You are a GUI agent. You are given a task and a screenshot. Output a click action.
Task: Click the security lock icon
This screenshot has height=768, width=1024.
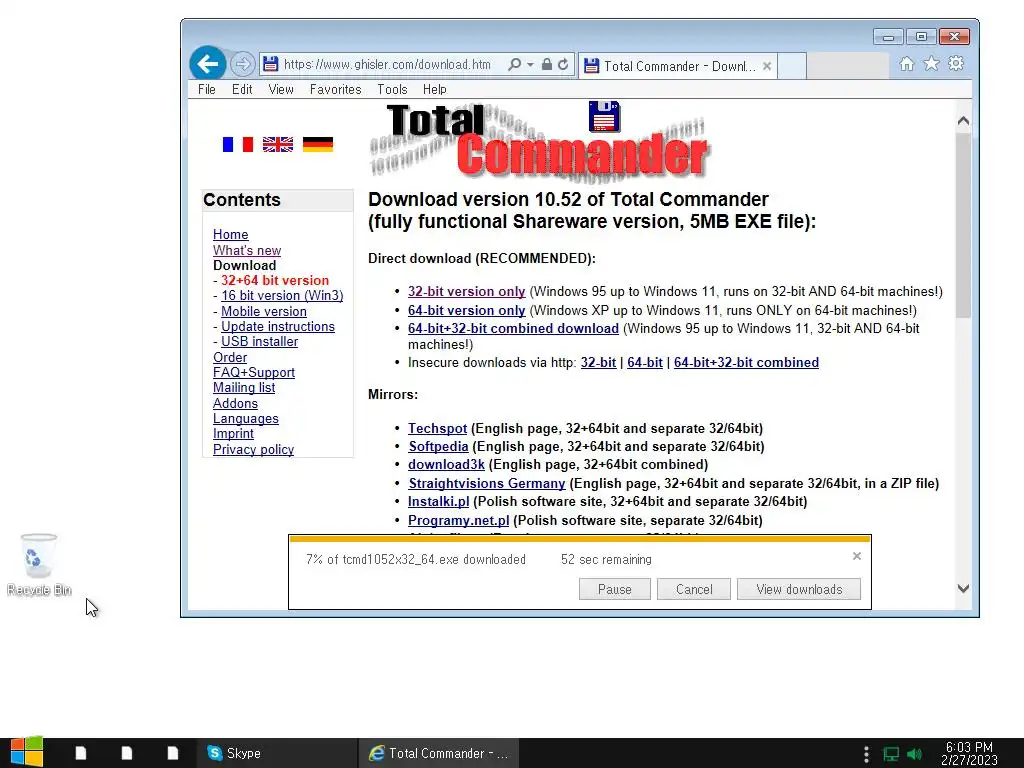(547, 64)
